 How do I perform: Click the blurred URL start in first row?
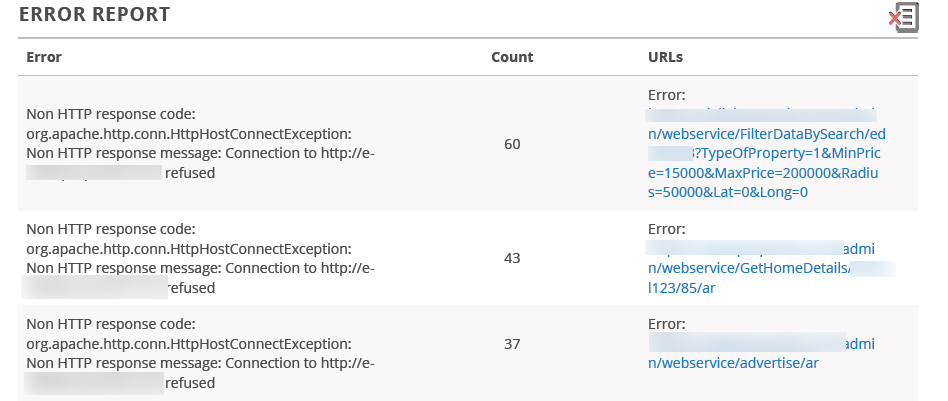pyautogui.click(x=761, y=114)
